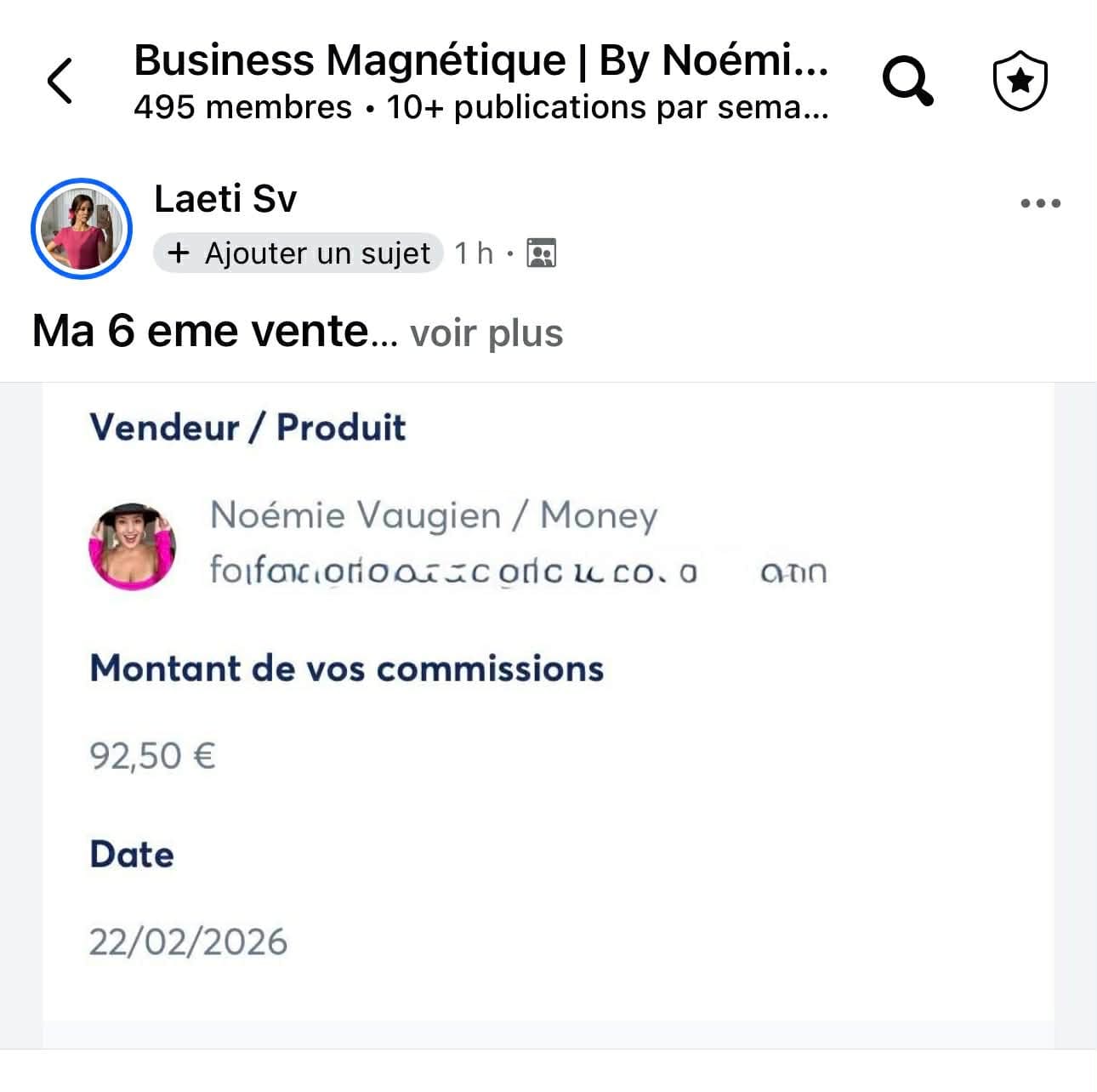Expand the post with voir plus
The width and height of the screenshot is (1097, 1092).
tap(486, 333)
